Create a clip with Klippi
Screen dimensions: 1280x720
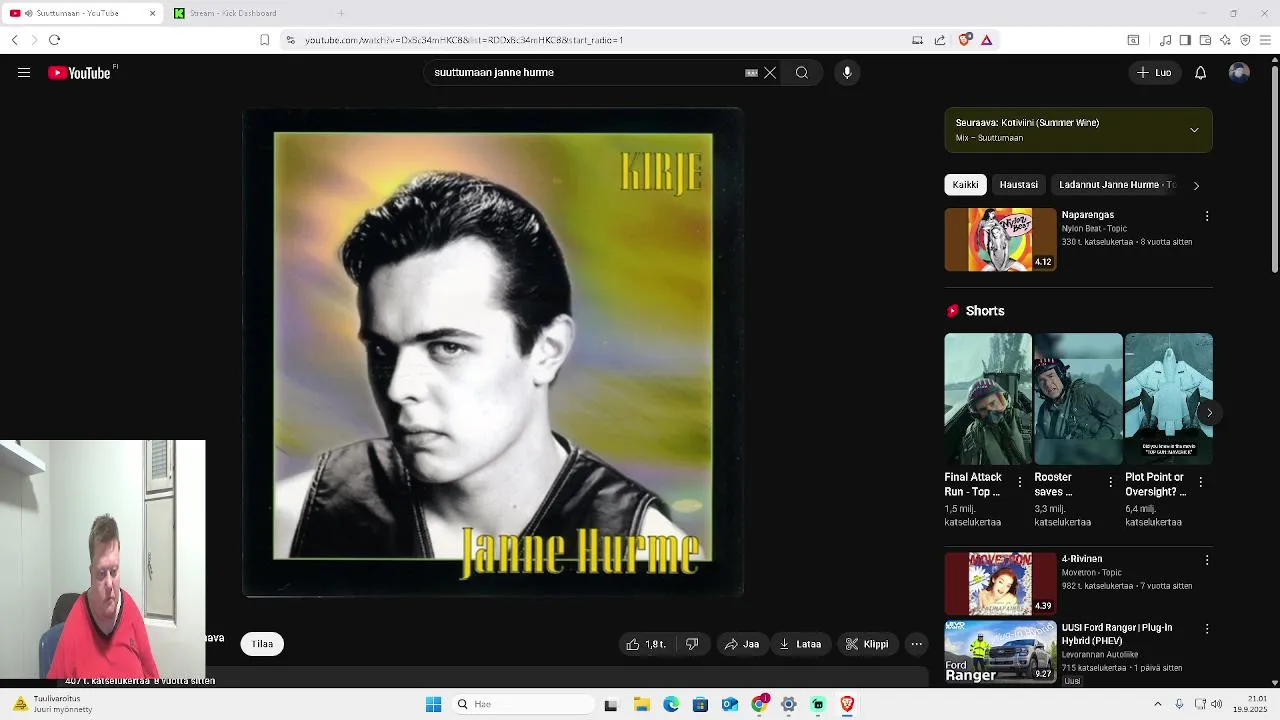[867, 644]
